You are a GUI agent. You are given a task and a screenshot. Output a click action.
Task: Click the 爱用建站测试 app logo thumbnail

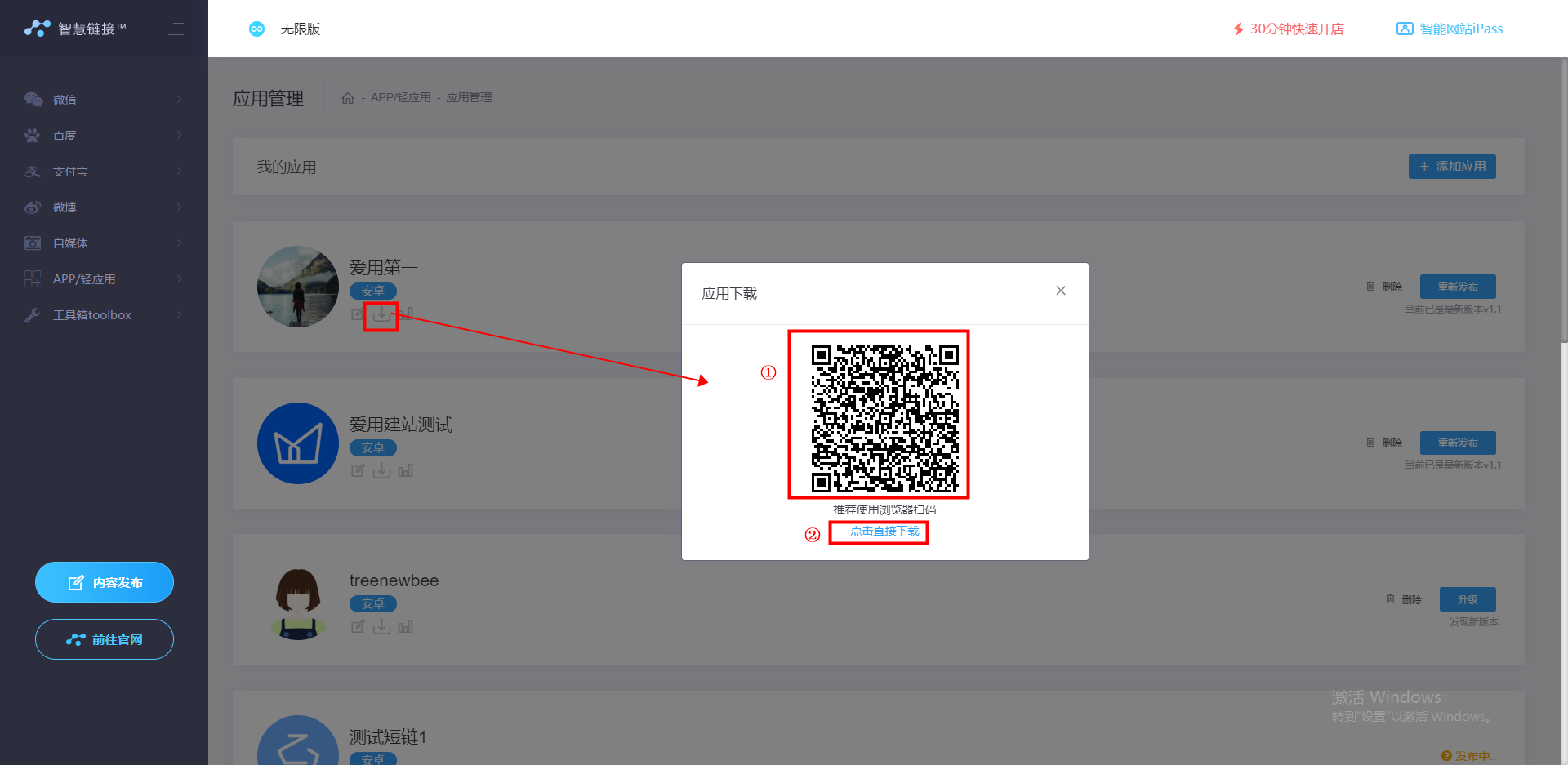pyautogui.click(x=298, y=443)
